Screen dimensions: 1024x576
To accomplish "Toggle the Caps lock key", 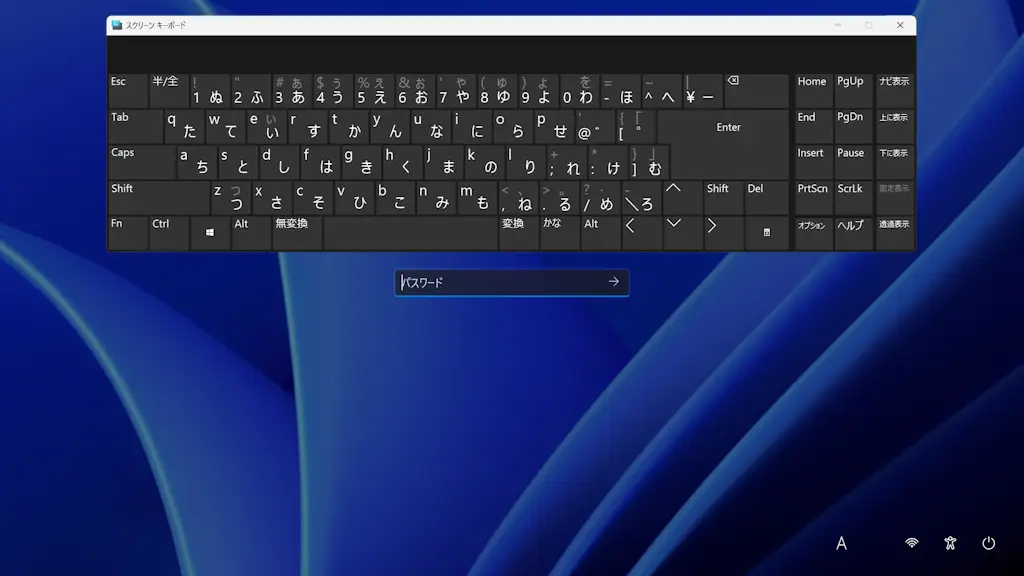I will tap(141, 162).
